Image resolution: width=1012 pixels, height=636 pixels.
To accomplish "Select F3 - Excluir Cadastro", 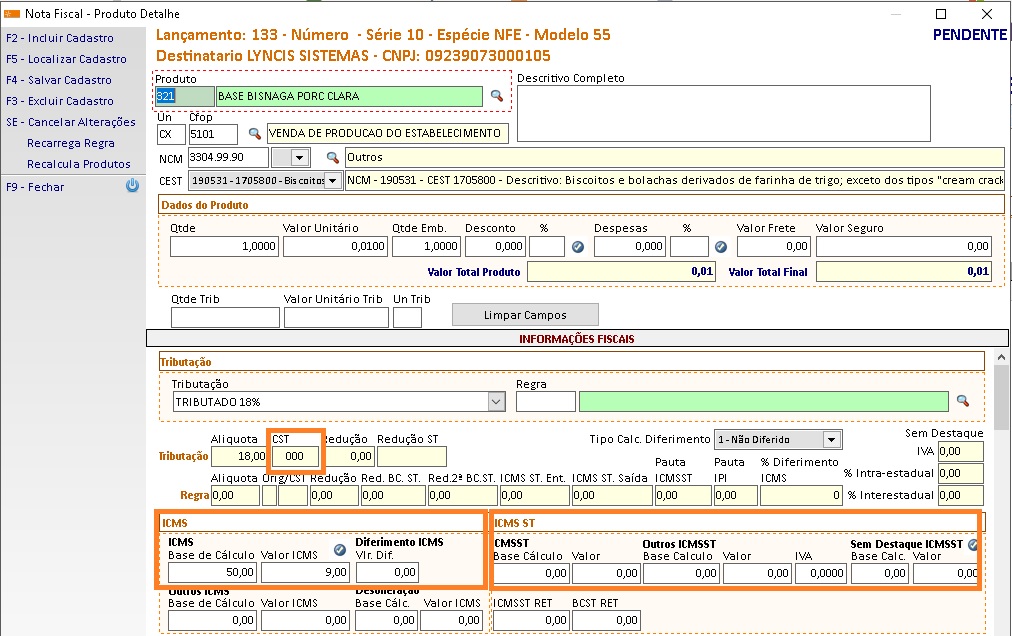I will (60, 101).
